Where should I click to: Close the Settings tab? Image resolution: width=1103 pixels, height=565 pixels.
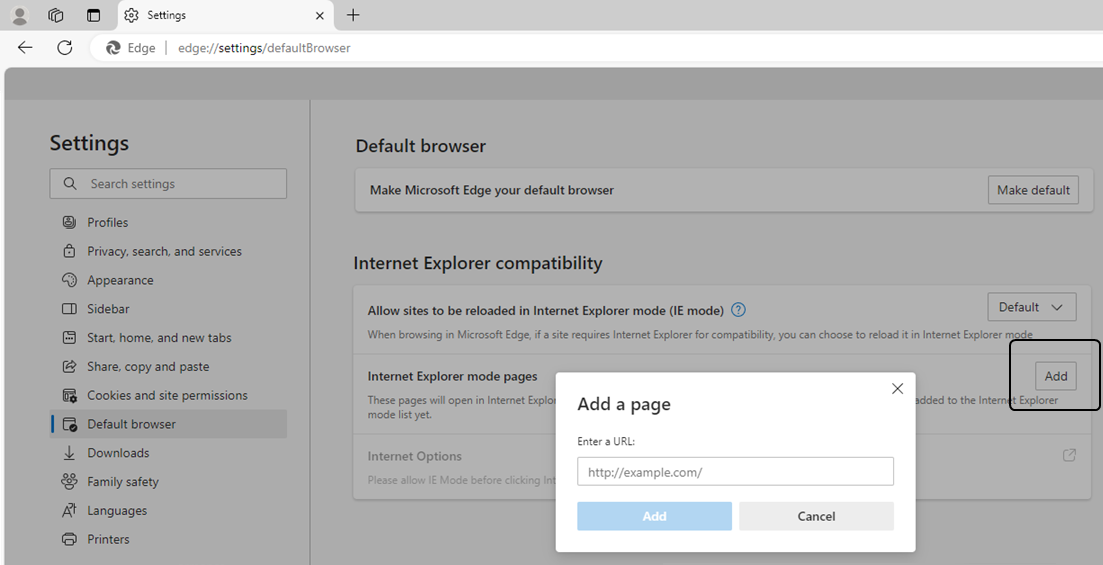click(320, 15)
